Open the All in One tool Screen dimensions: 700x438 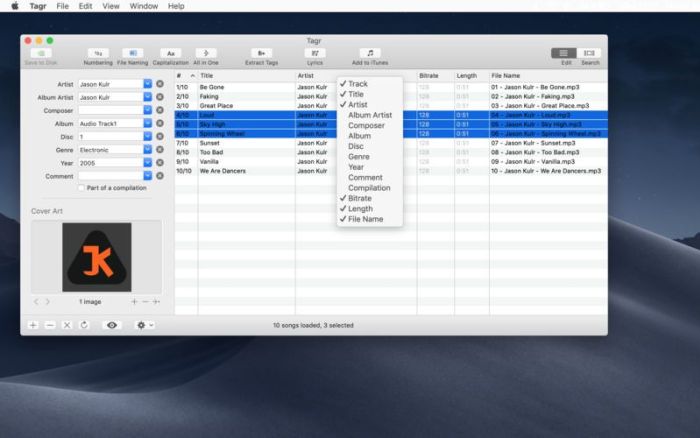(205, 53)
